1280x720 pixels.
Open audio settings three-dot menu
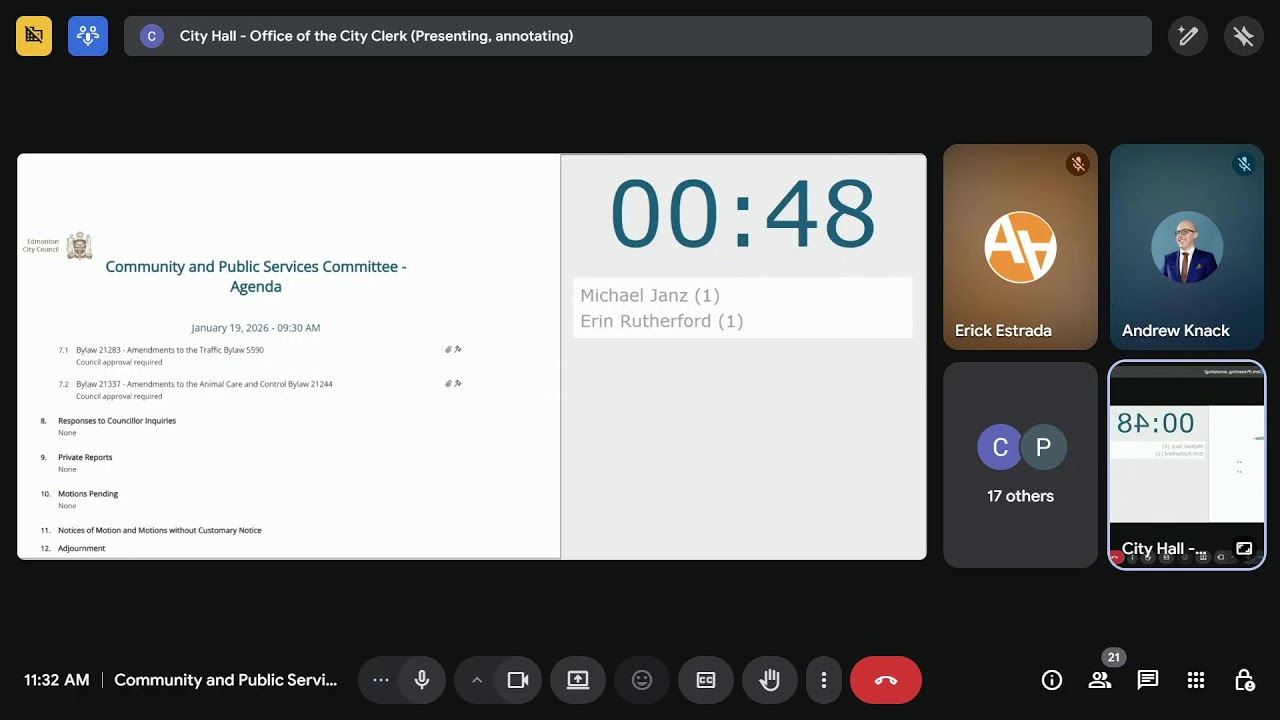pyautogui.click(x=381, y=680)
